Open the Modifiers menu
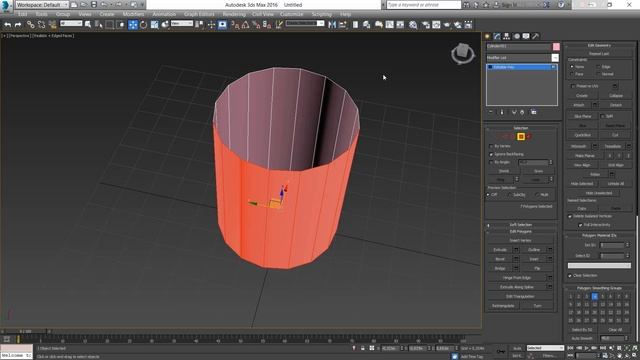 133,14
